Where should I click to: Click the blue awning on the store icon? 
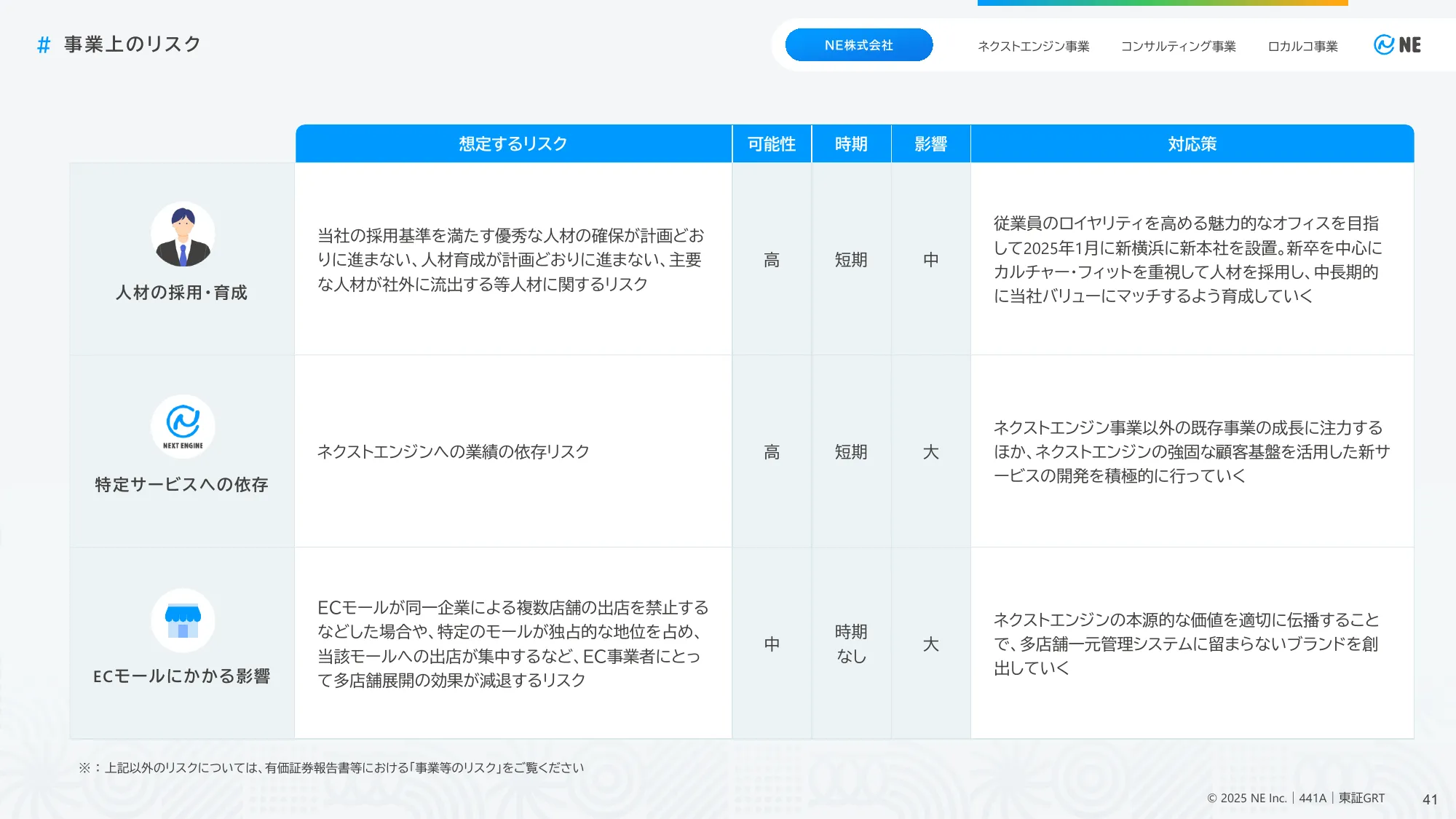click(182, 614)
